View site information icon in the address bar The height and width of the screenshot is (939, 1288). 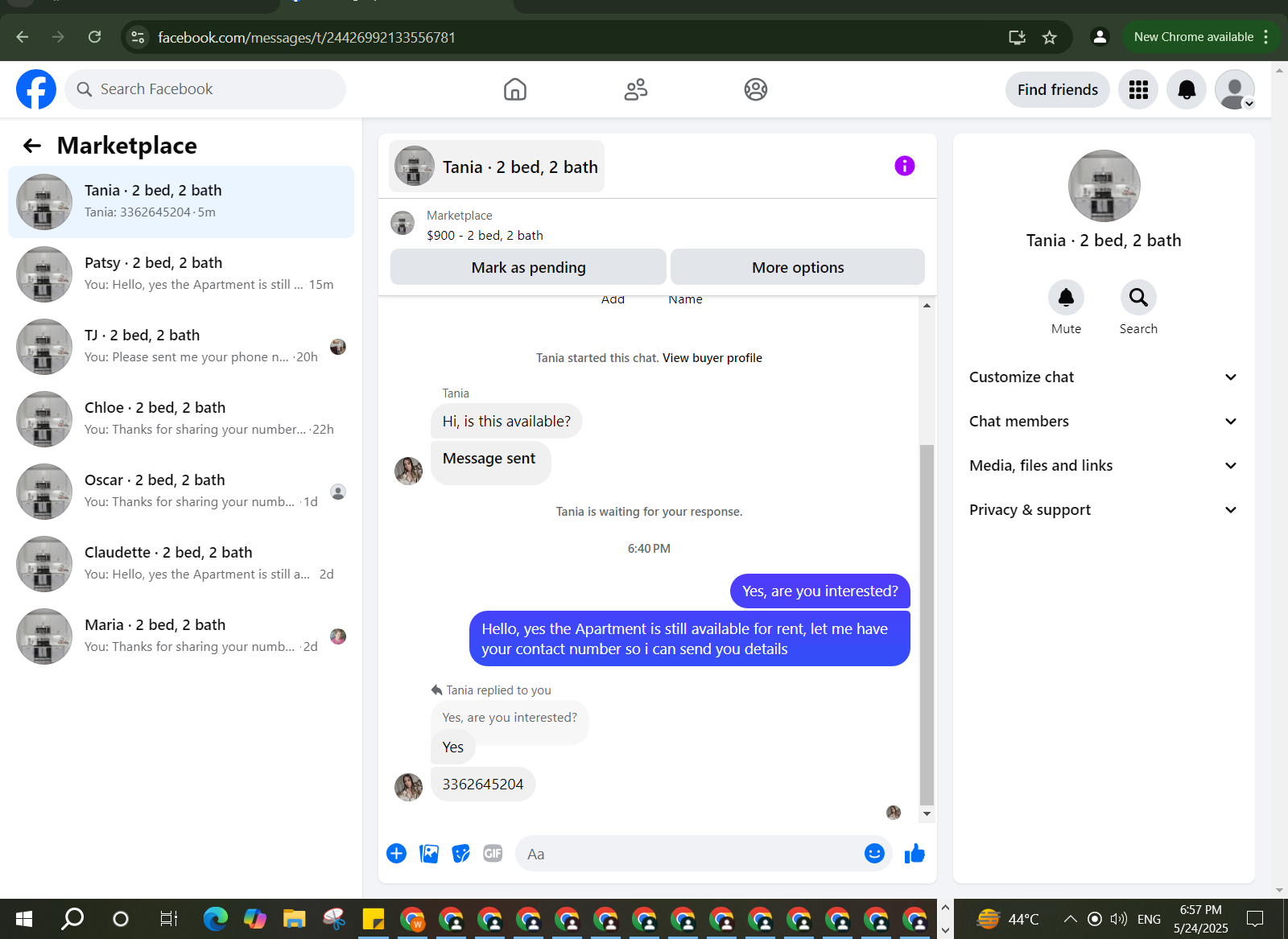(x=138, y=37)
